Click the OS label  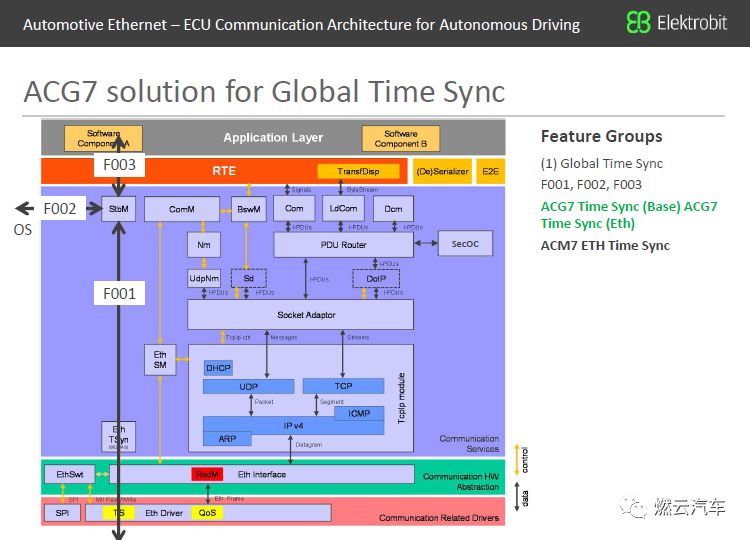pyautogui.click(x=22, y=230)
